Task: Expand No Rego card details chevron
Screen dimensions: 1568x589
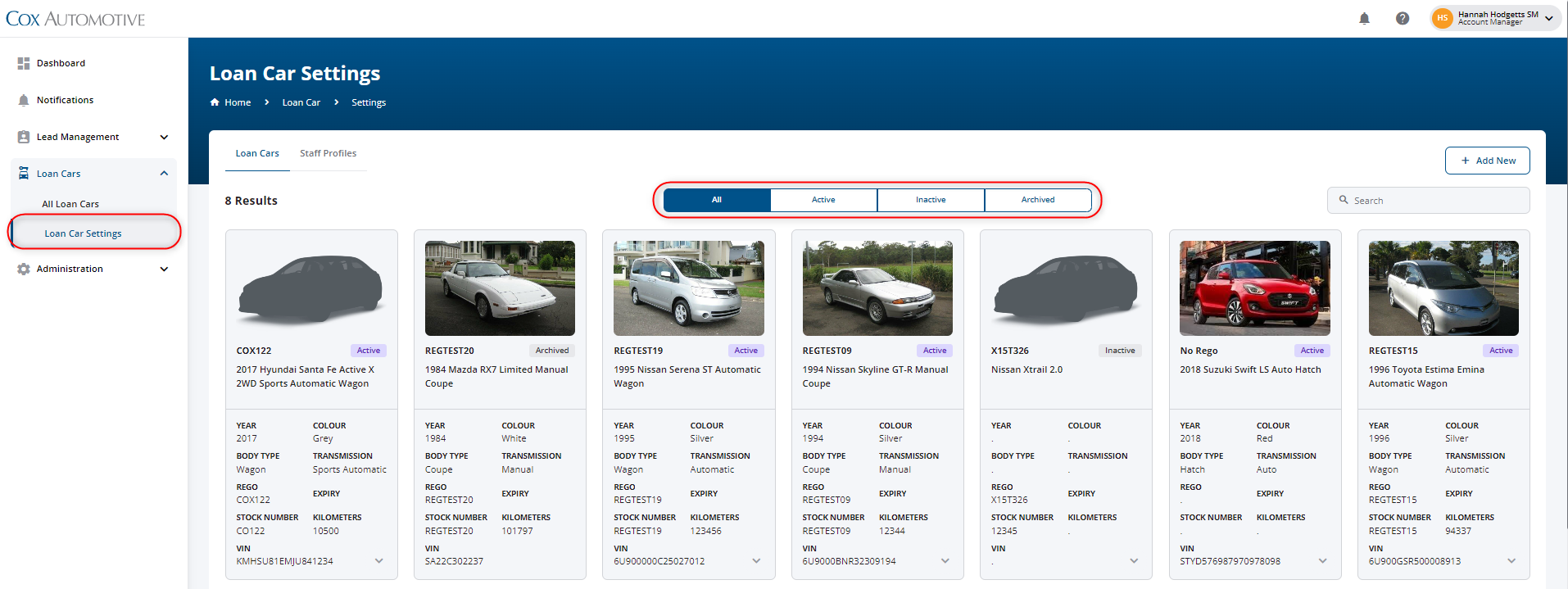Action: (1323, 561)
